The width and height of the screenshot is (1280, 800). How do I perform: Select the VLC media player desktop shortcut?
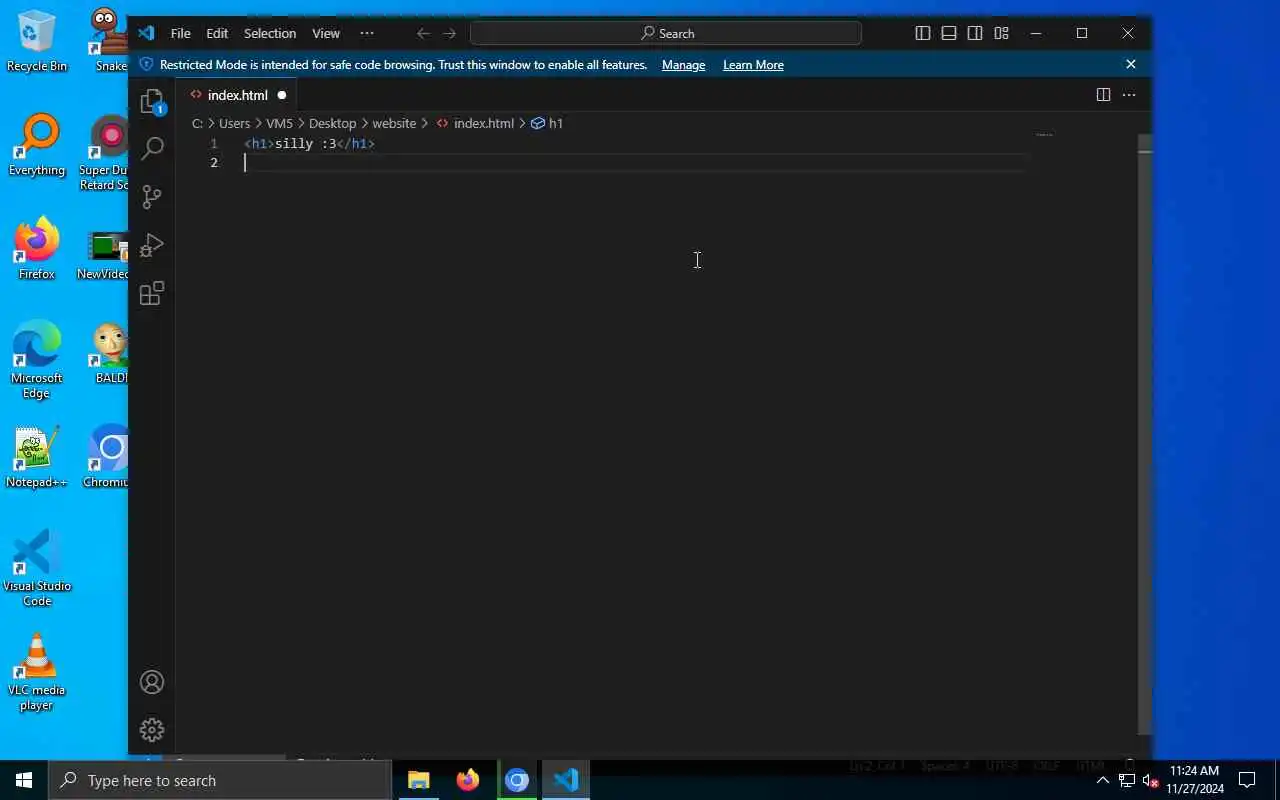pos(37,672)
